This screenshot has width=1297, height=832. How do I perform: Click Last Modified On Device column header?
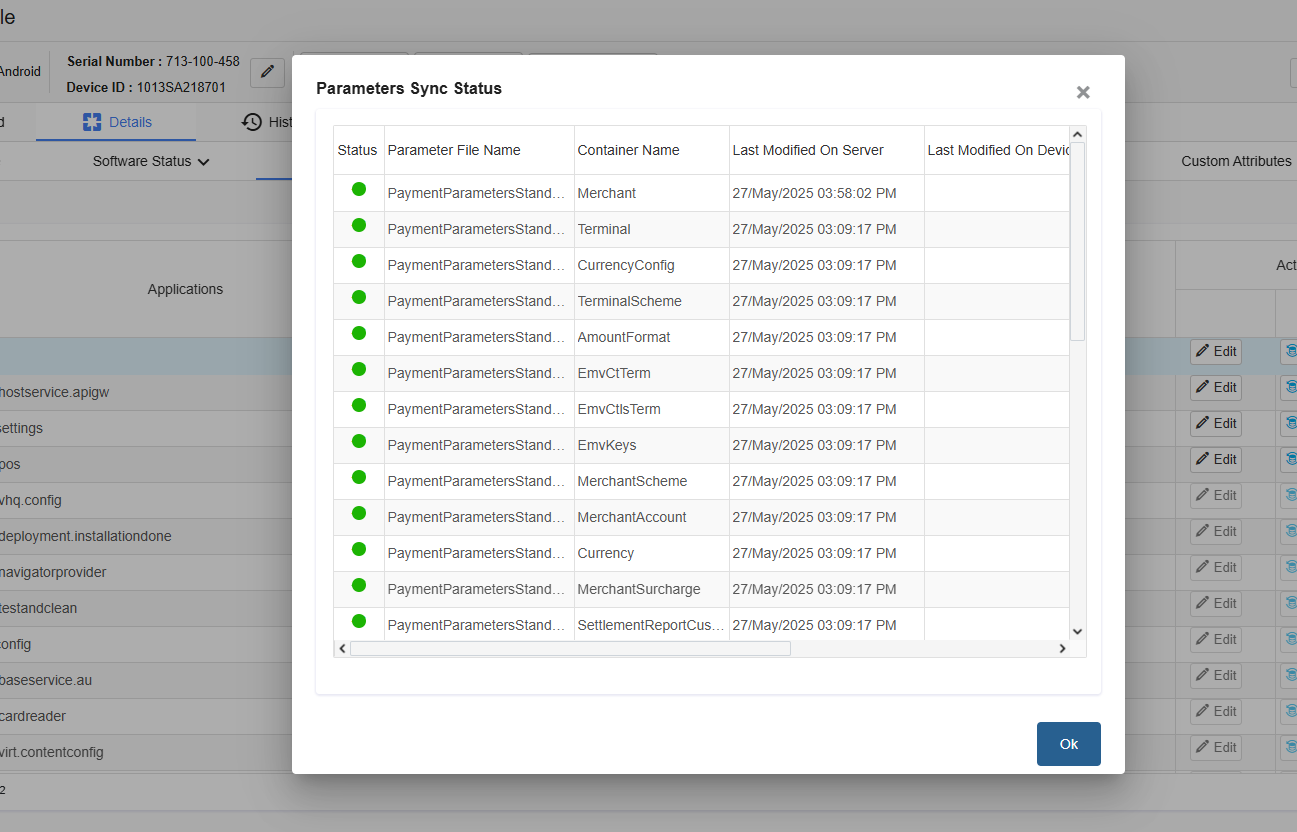(998, 150)
